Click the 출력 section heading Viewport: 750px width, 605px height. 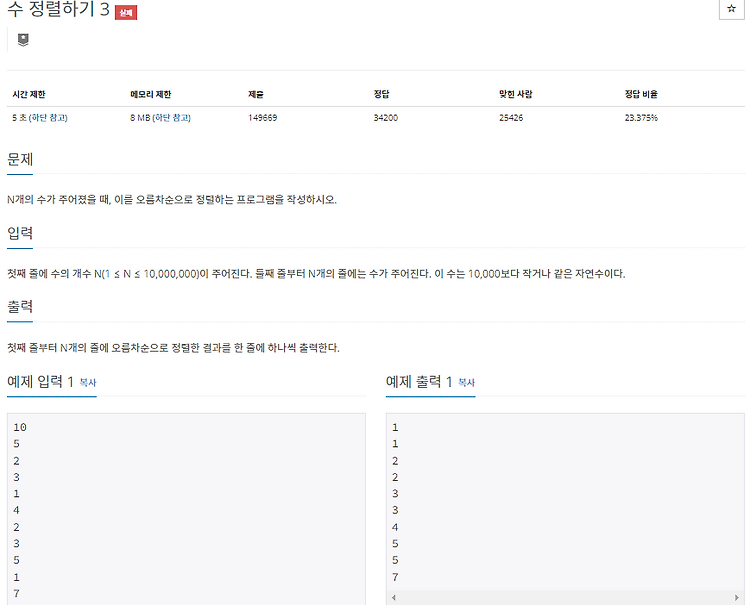[20, 307]
